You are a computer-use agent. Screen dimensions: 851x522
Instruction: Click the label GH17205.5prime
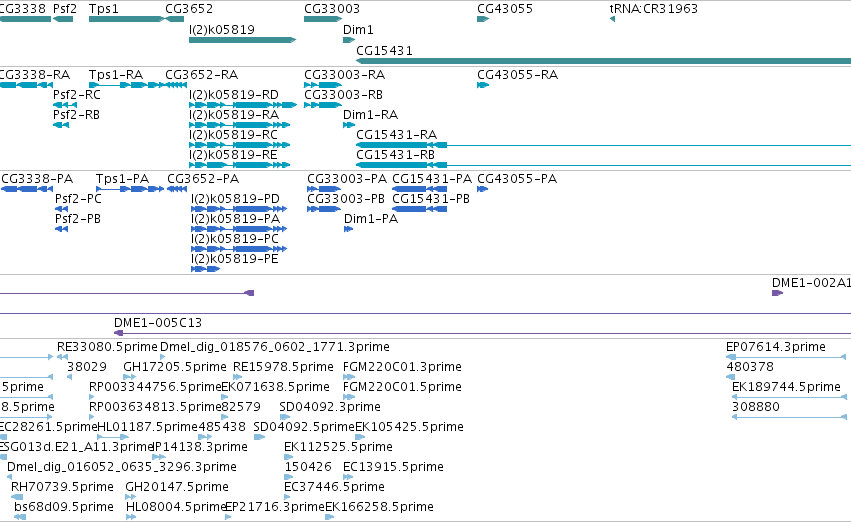[175, 367]
